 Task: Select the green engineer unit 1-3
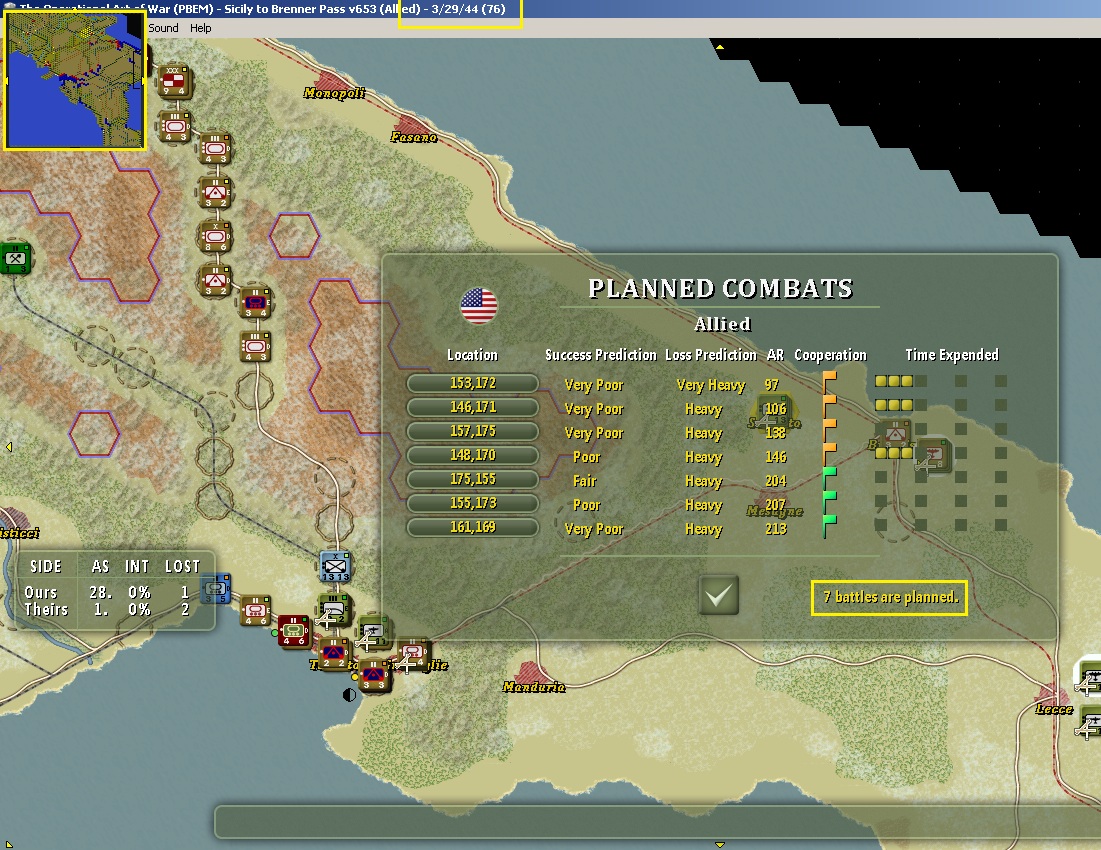pyautogui.click(x=15, y=259)
